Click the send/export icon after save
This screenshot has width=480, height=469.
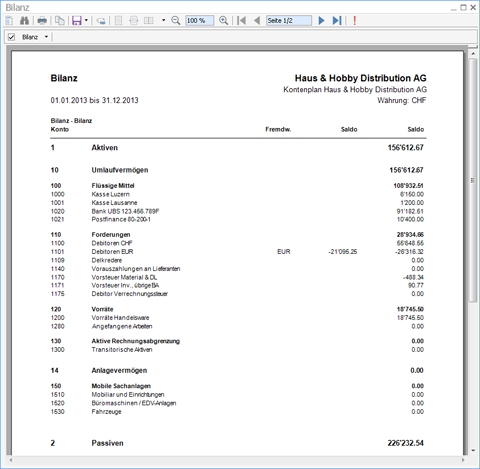[101, 21]
